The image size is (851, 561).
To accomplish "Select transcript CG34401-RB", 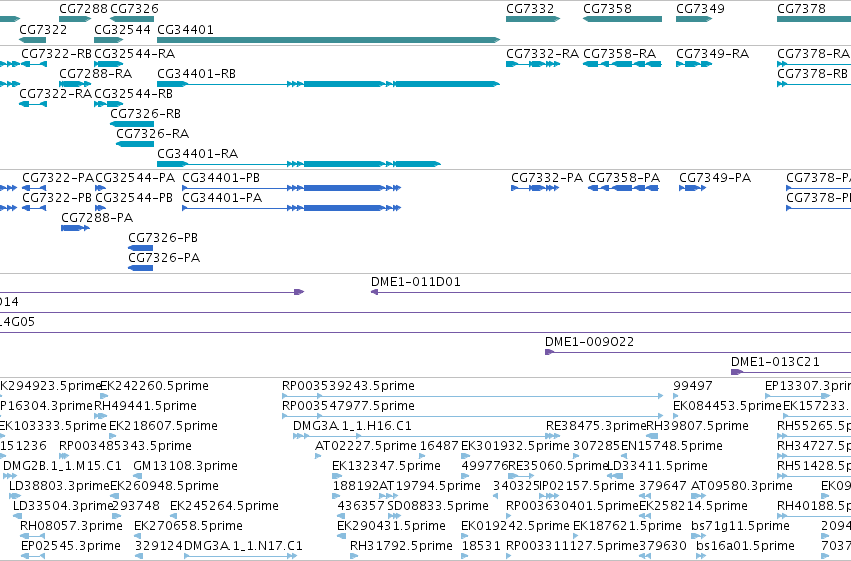I will click(x=328, y=84).
